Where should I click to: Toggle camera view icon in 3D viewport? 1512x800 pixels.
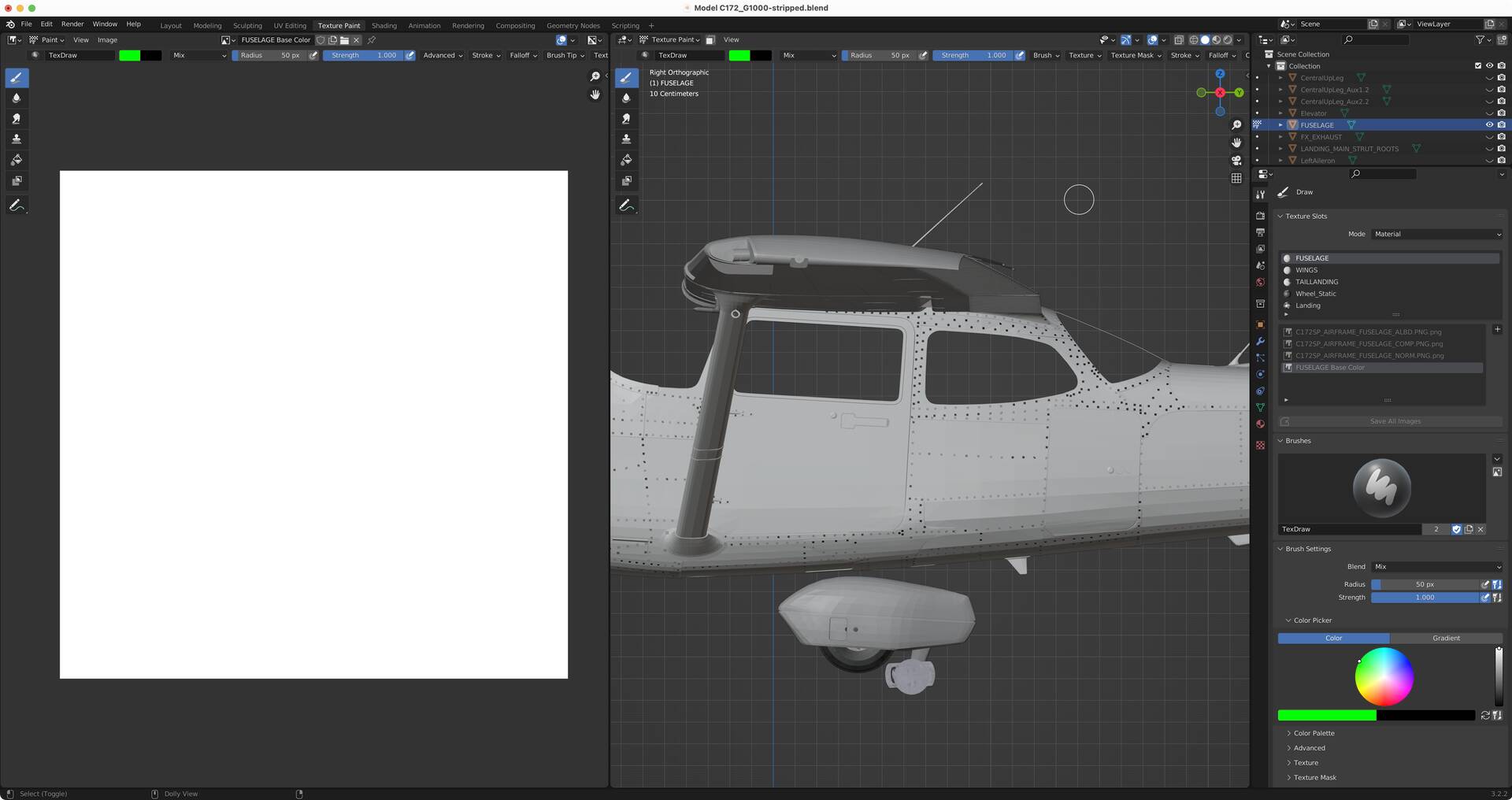click(x=1236, y=161)
